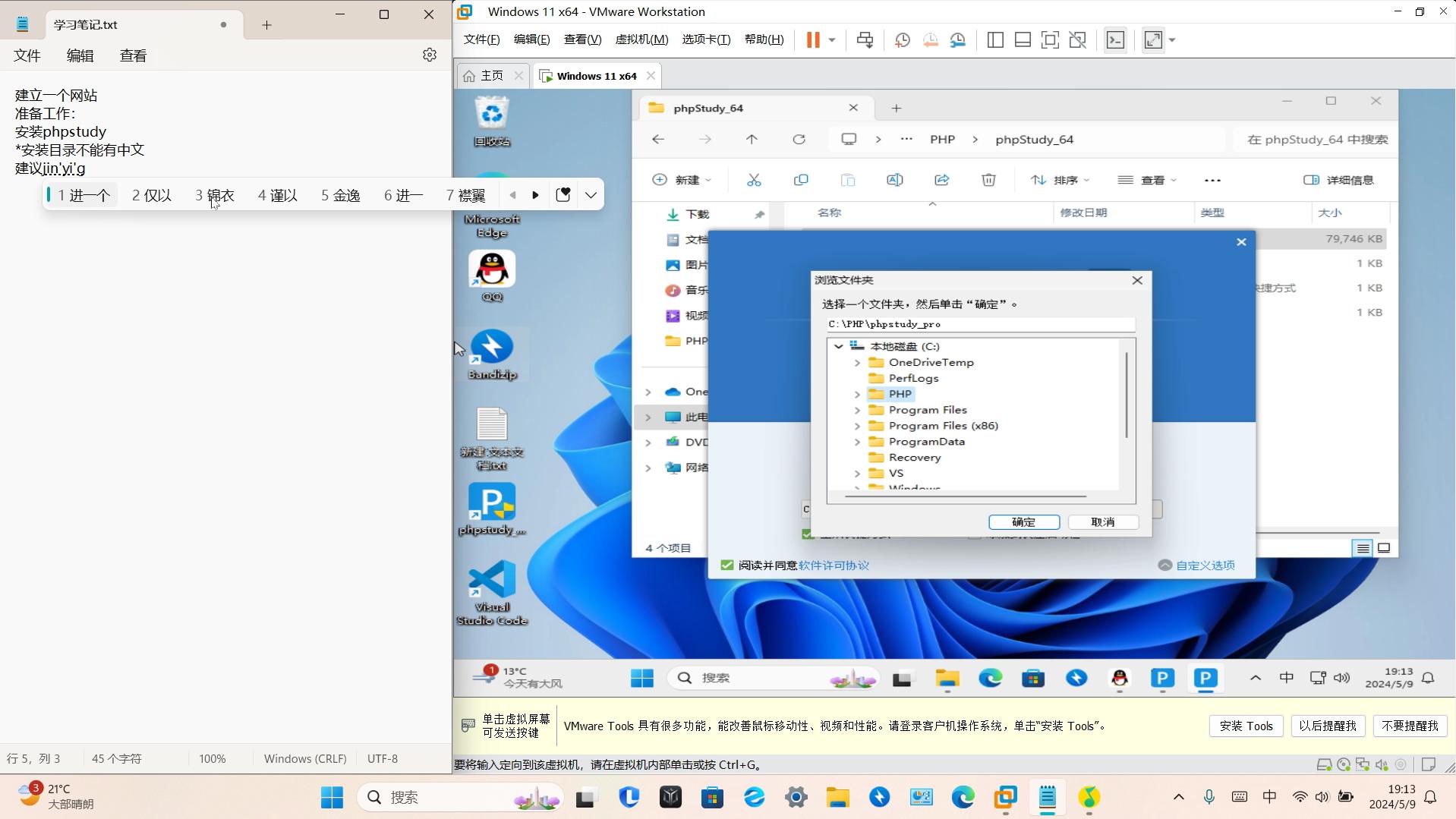Click 取消 in browse folder dialog
This screenshot has height=819, width=1456.
(x=1103, y=522)
